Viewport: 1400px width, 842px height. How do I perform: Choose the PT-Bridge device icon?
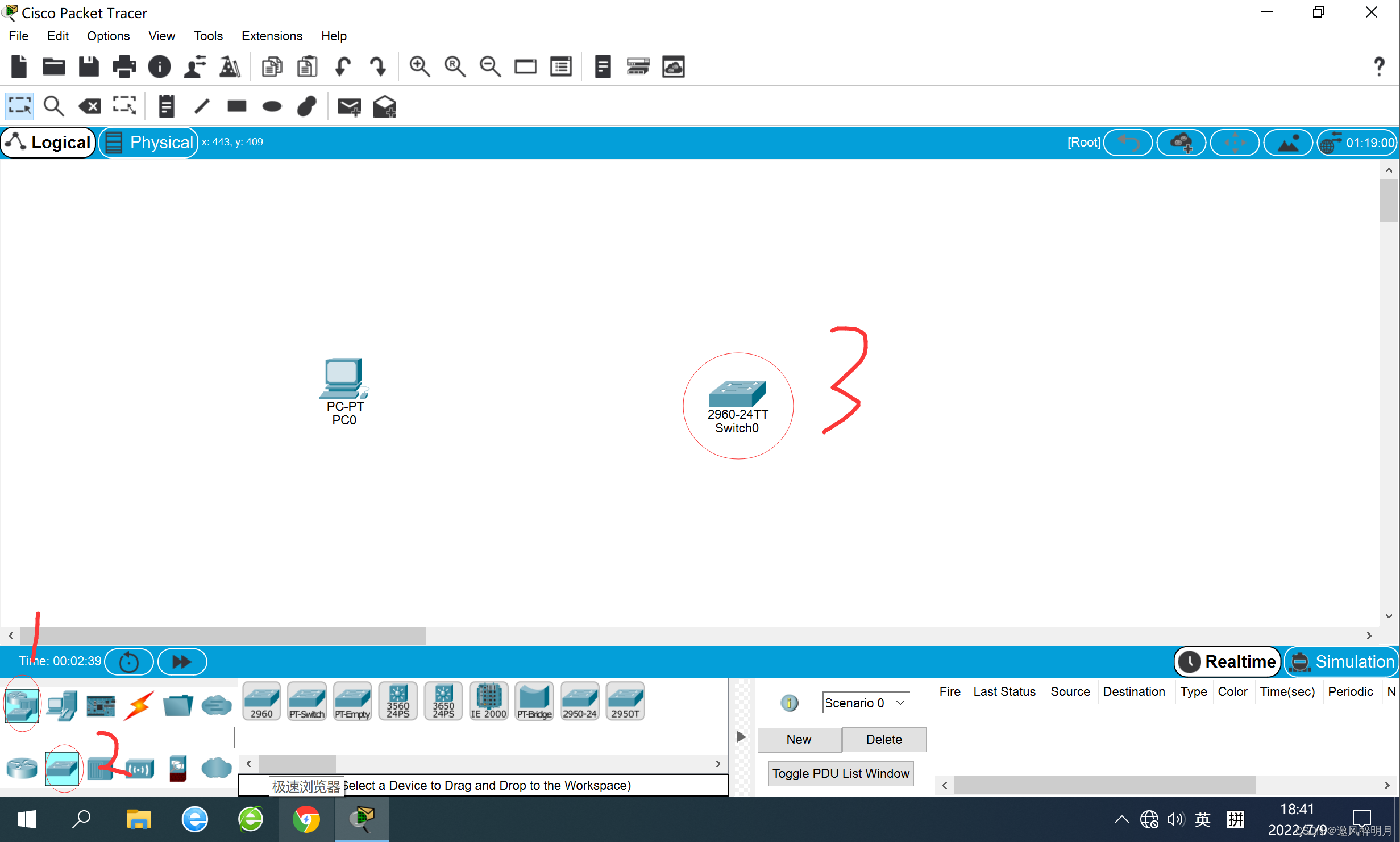[534, 701]
